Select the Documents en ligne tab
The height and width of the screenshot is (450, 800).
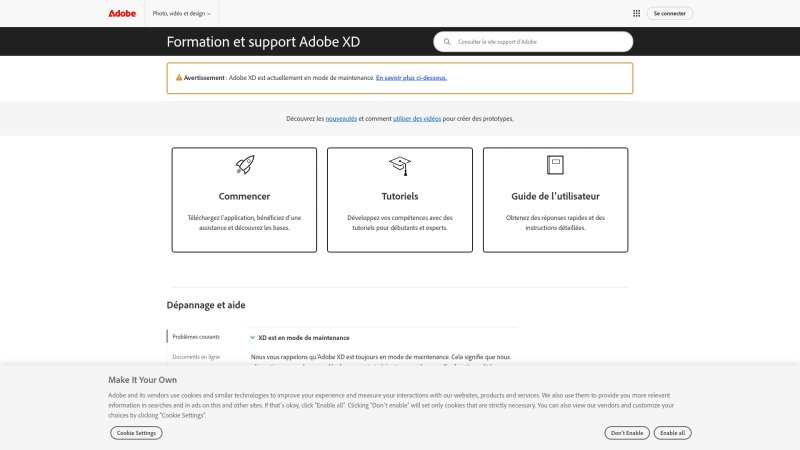click(196, 357)
